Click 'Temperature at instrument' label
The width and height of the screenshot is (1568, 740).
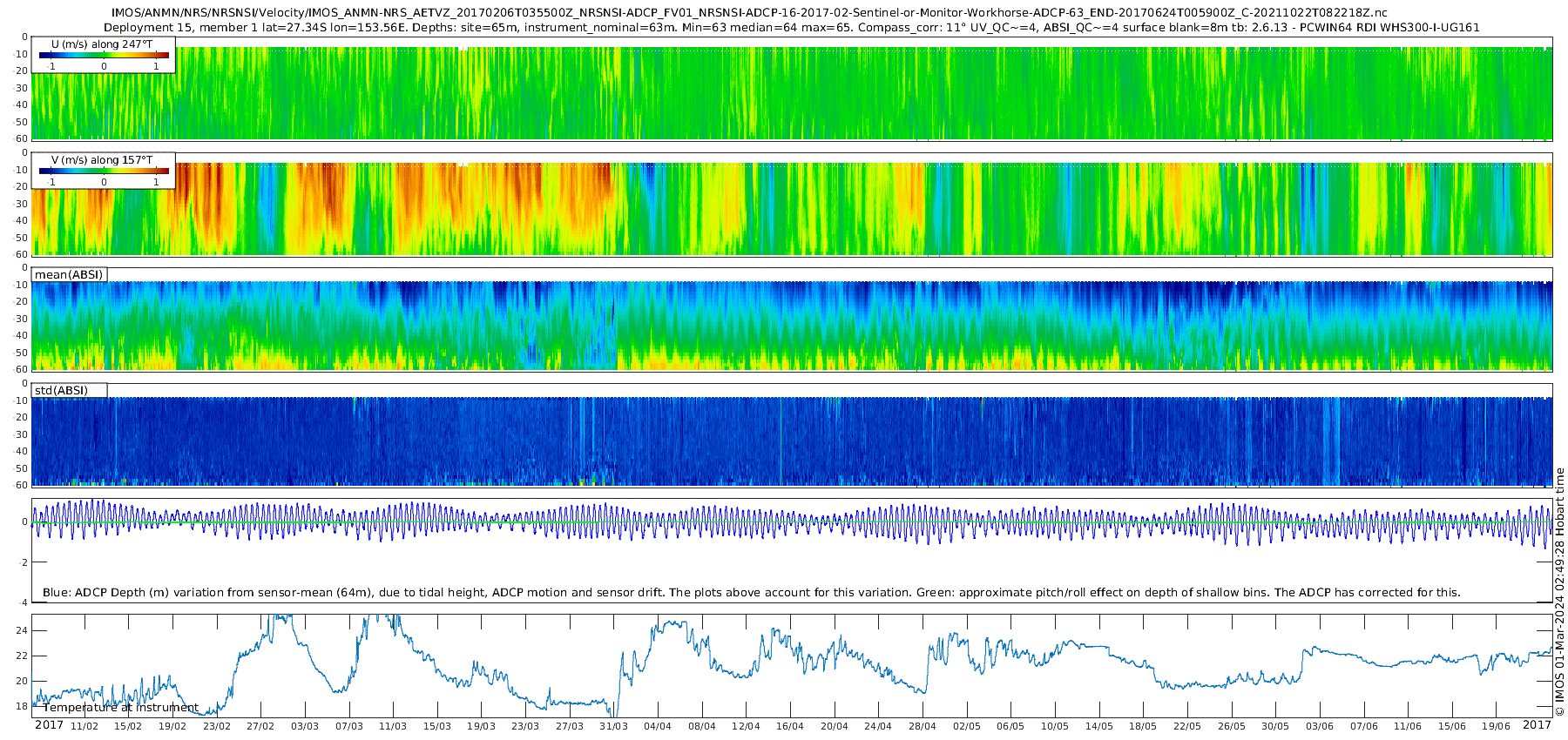point(121,707)
